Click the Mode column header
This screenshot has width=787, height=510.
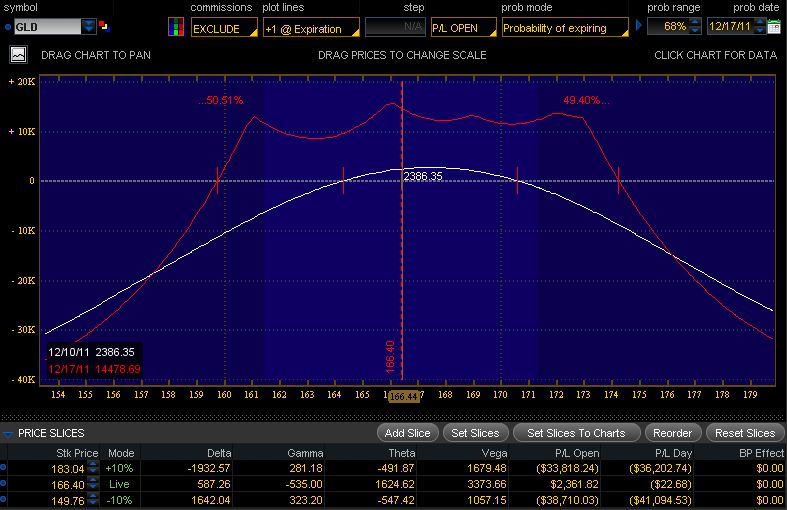(121, 453)
